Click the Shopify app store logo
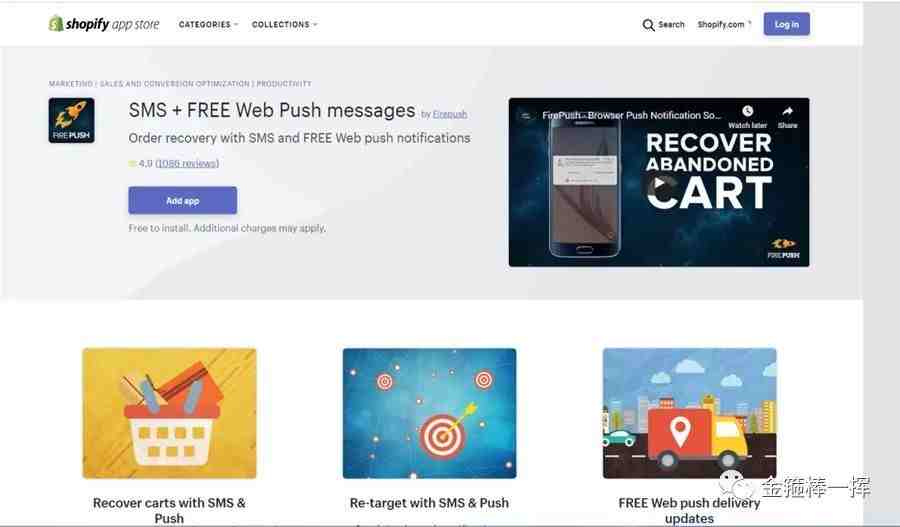The image size is (900, 527). 104,24
